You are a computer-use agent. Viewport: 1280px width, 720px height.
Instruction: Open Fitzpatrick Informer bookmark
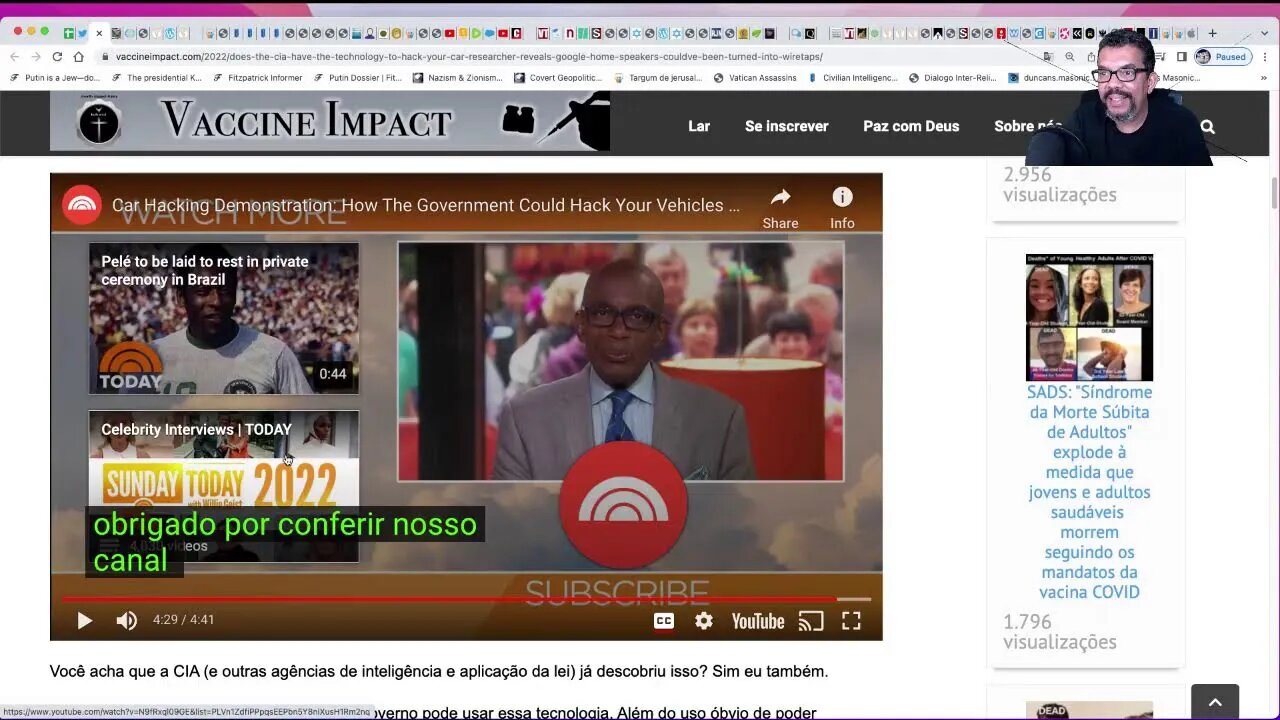pos(257,78)
